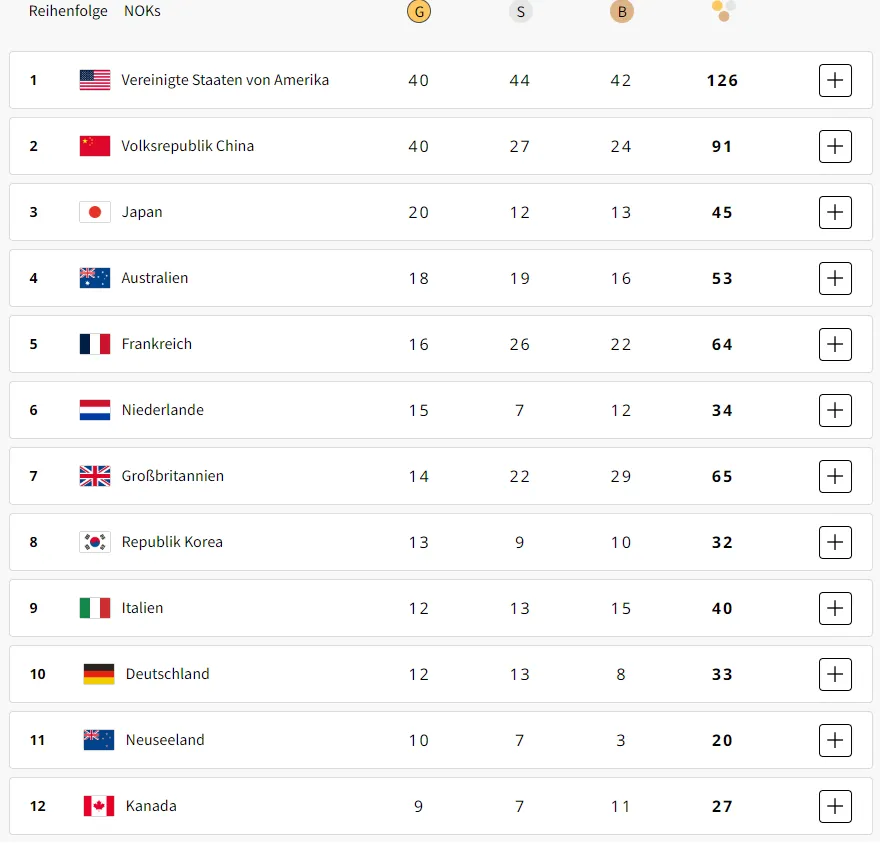Click the Italien flag icon
Image resolution: width=880 pixels, height=844 pixels.
pyautogui.click(x=95, y=608)
